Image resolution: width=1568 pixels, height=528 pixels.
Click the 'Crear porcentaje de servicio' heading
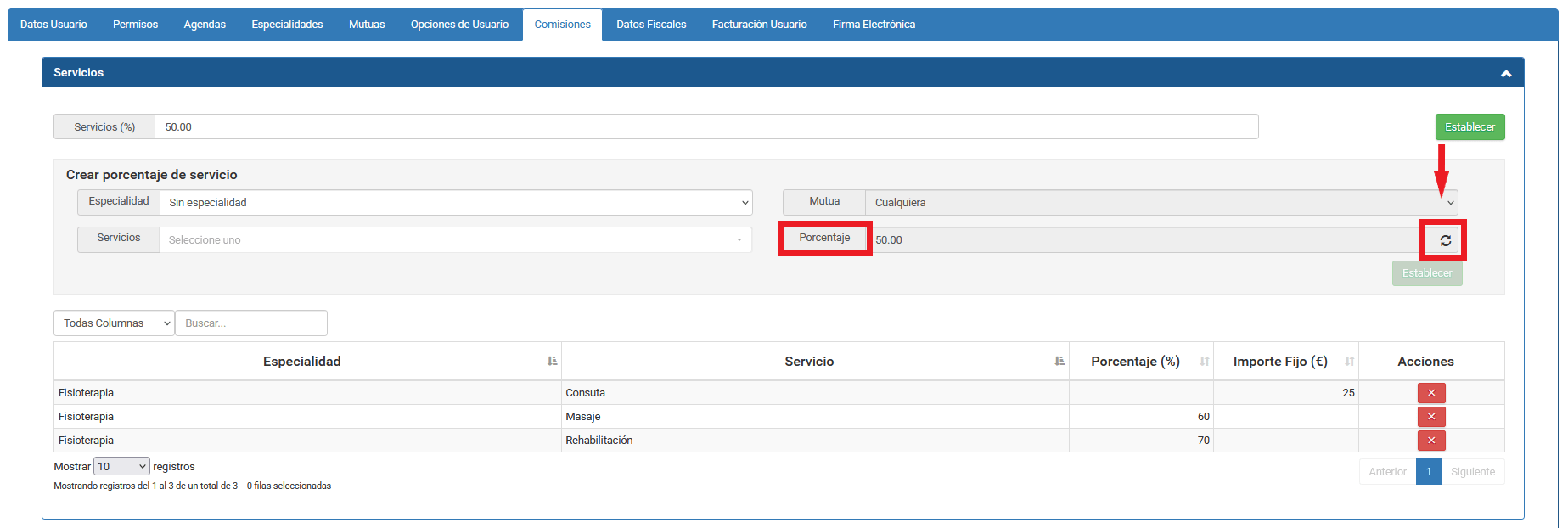click(x=152, y=175)
